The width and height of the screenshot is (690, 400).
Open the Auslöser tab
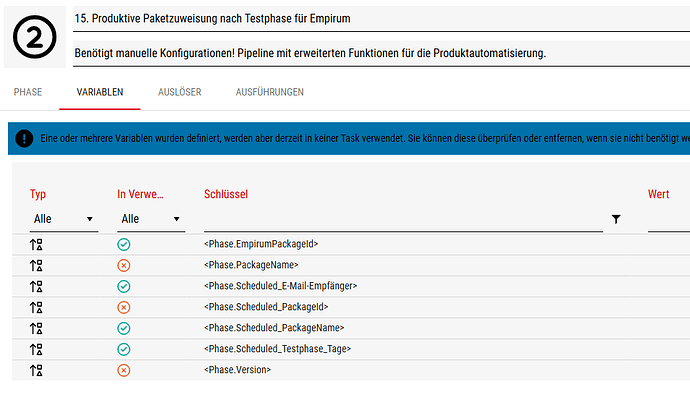(x=180, y=92)
